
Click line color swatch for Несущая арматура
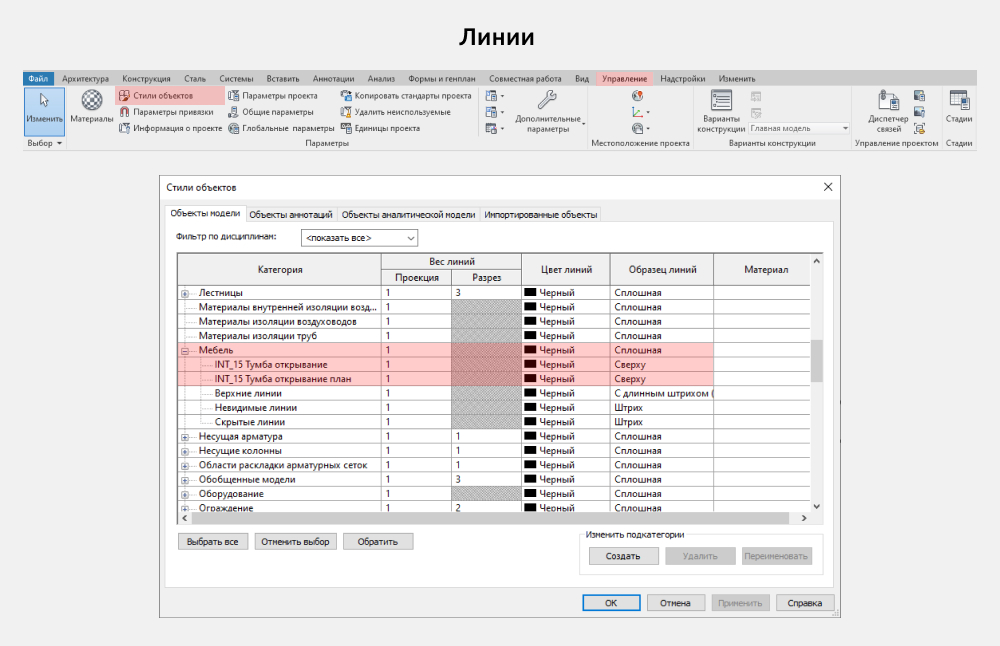(530, 436)
